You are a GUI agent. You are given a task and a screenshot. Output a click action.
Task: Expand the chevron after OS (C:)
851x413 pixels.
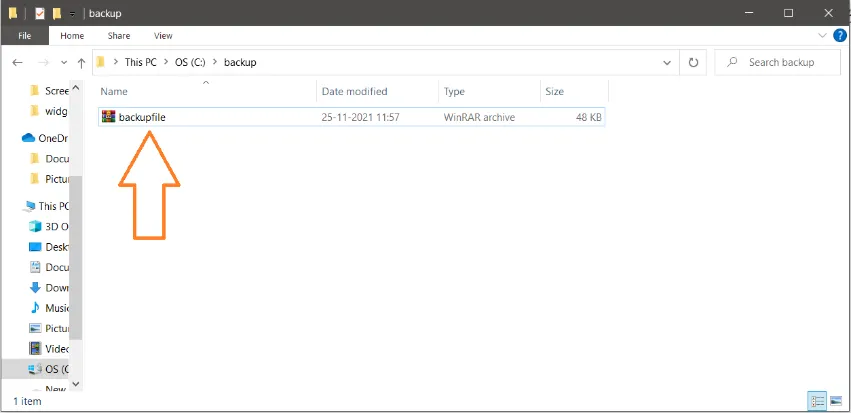pyautogui.click(x=215, y=62)
